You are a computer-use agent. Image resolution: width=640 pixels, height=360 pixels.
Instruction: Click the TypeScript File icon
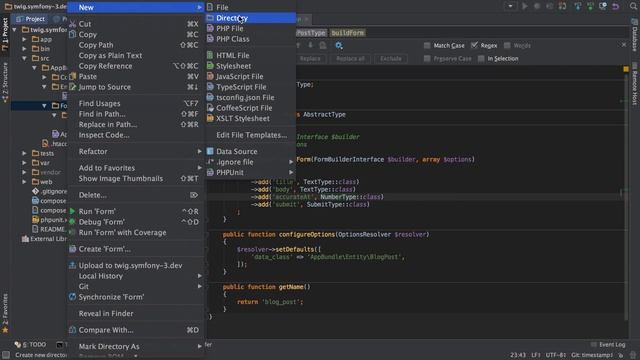tap(210, 87)
